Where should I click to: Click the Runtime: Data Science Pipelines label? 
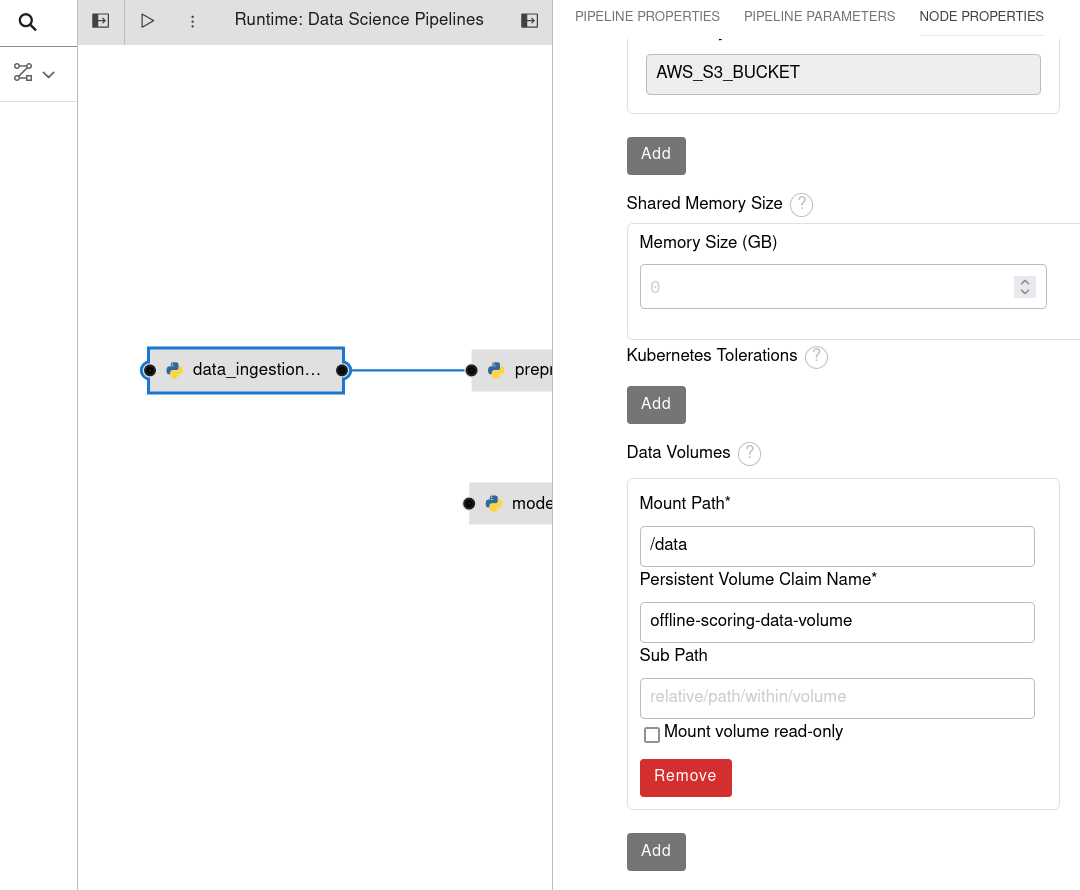(359, 19)
